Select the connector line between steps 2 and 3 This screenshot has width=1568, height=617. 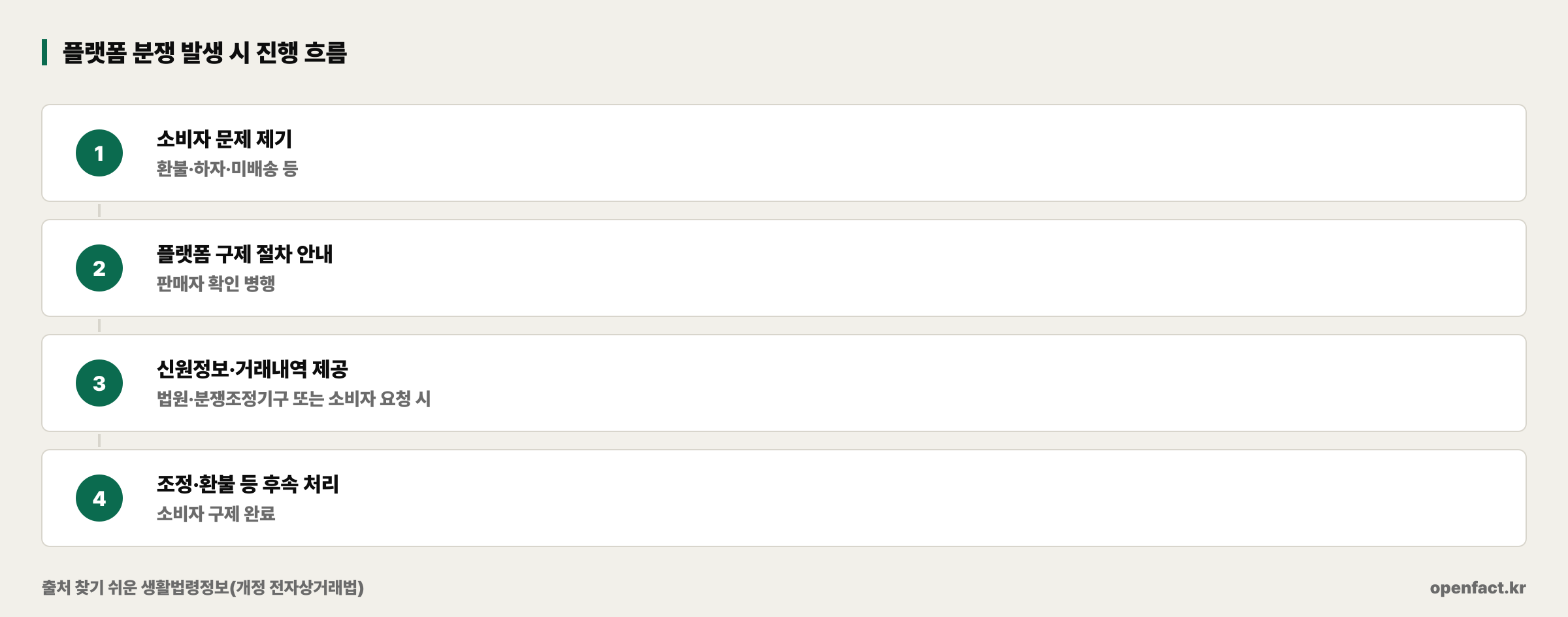click(x=99, y=325)
